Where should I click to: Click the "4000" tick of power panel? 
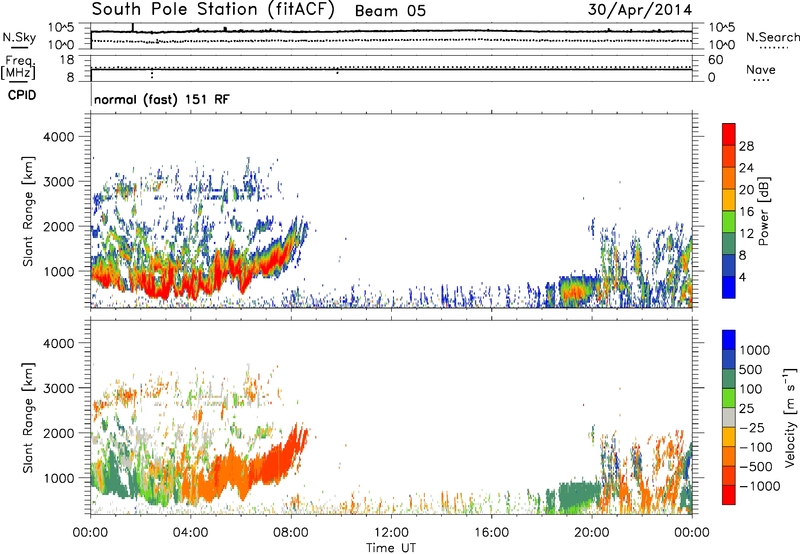(x=58, y=137)
